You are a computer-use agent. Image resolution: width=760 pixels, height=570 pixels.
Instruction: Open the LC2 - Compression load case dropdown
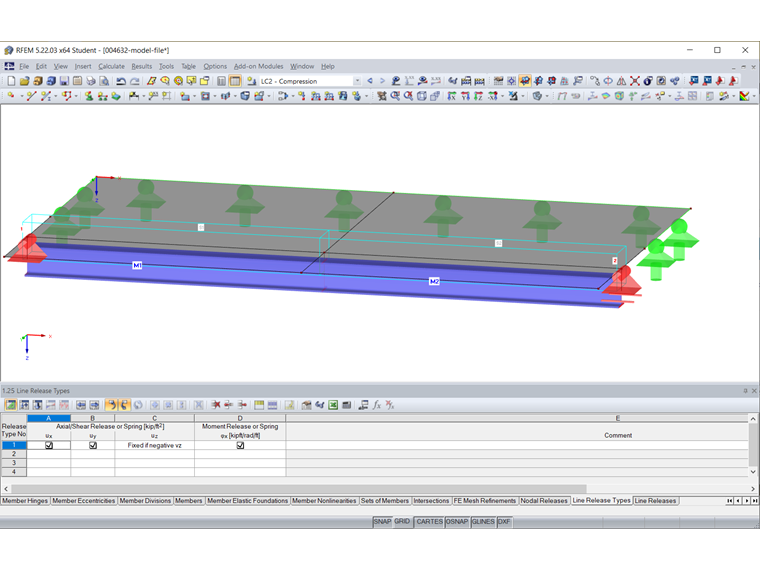point(357,81)
